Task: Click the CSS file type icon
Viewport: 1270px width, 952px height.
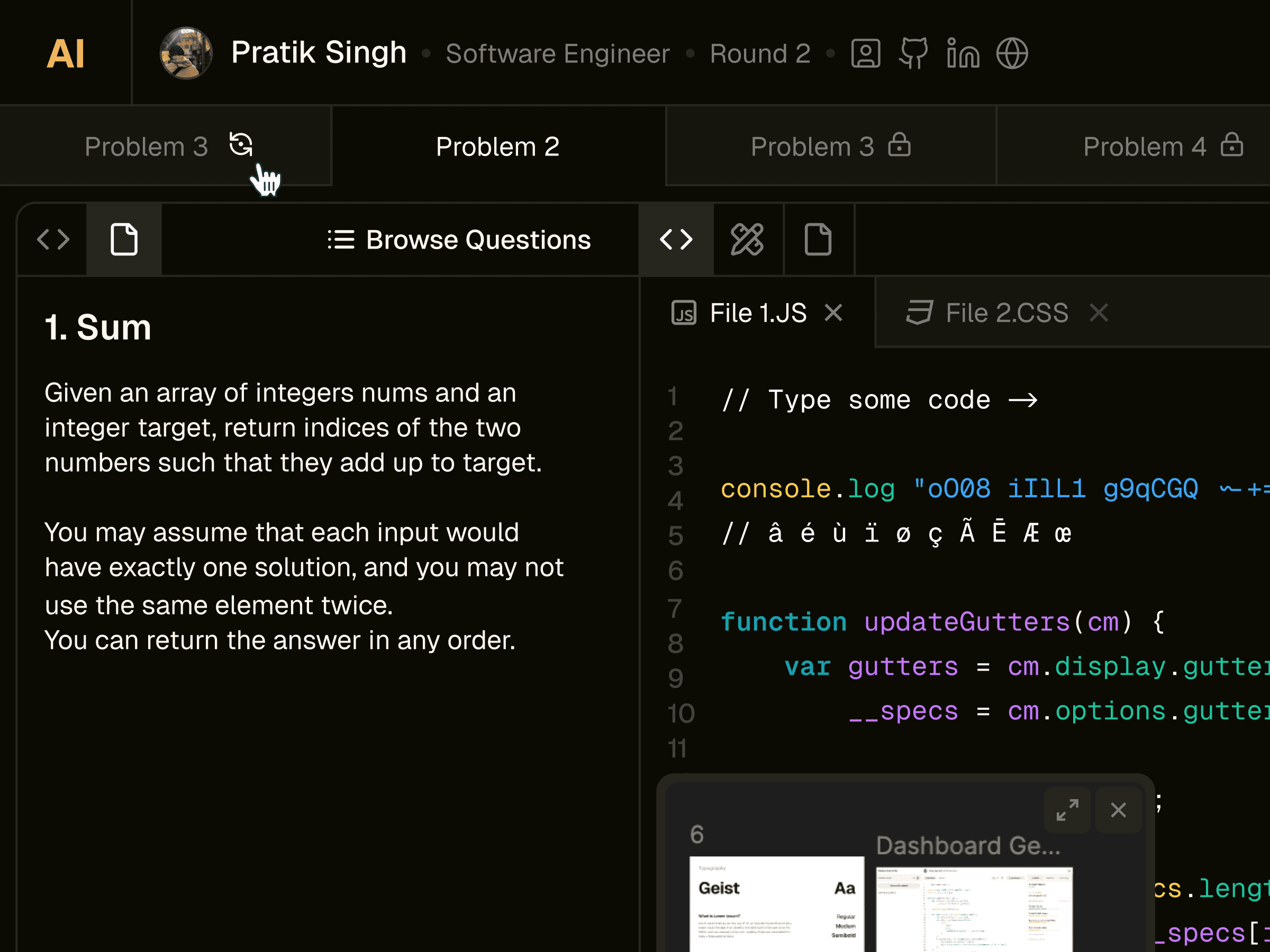Action: 919,313
